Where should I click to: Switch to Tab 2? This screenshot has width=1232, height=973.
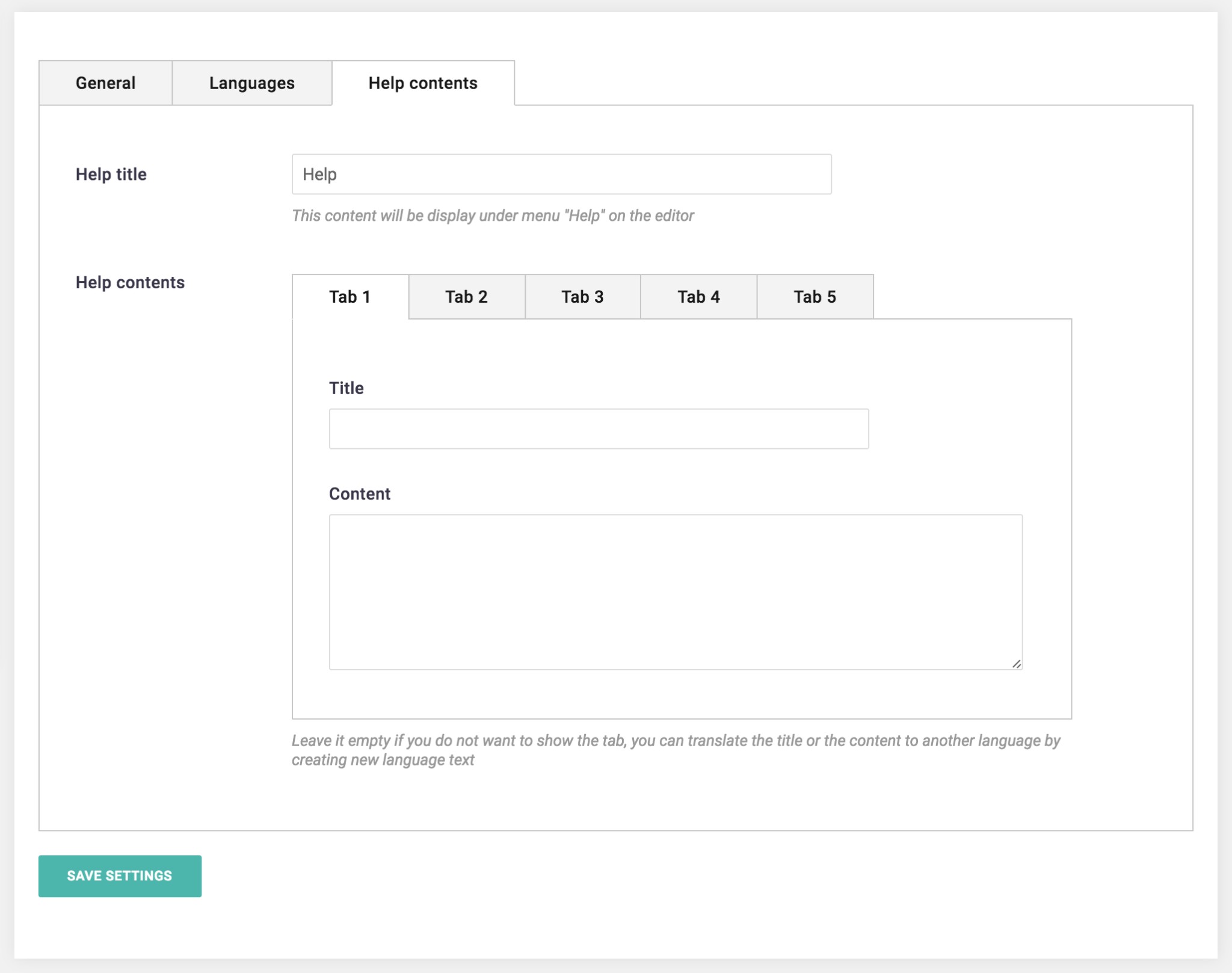point(466,297)
